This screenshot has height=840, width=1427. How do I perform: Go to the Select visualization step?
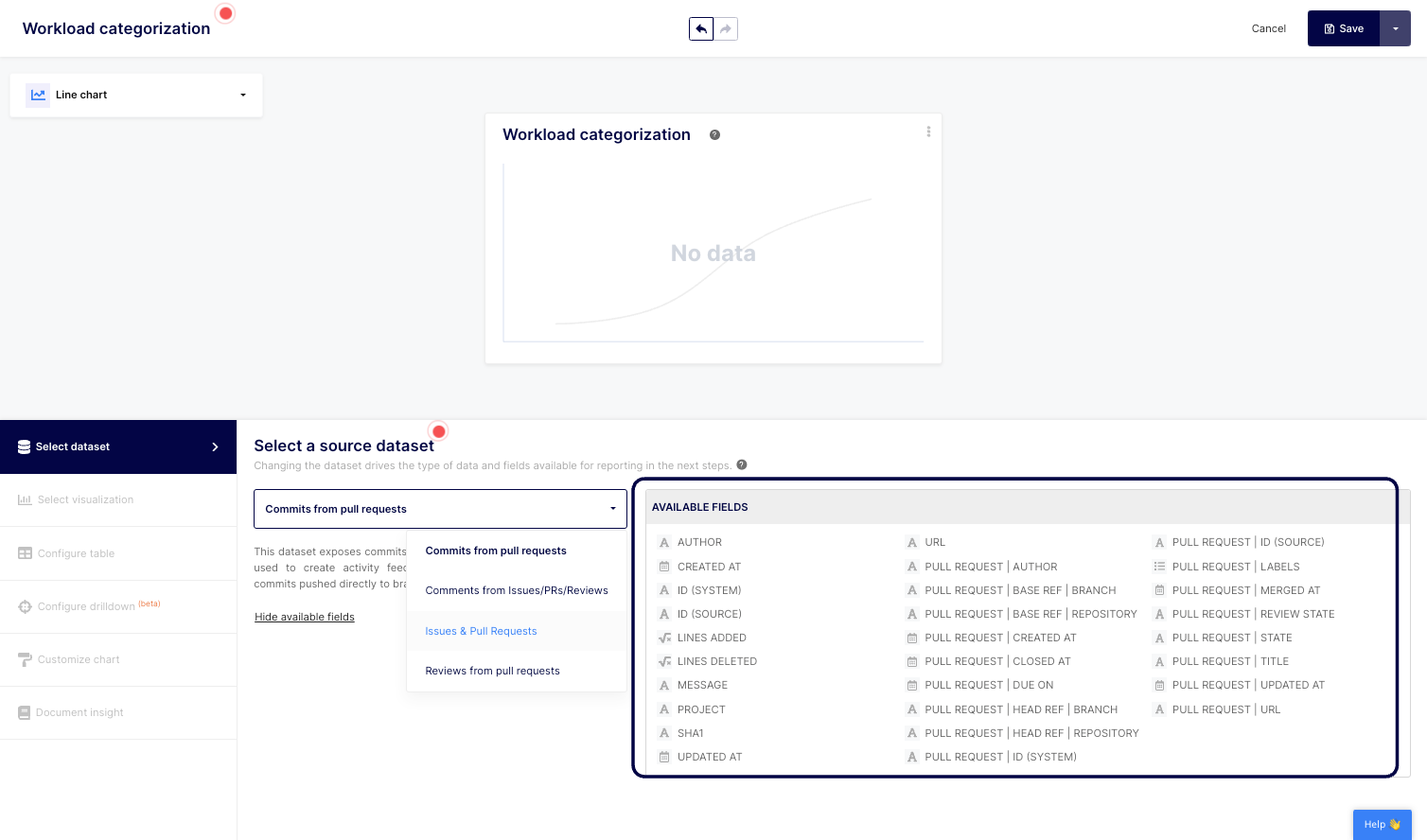coord(85,499)
